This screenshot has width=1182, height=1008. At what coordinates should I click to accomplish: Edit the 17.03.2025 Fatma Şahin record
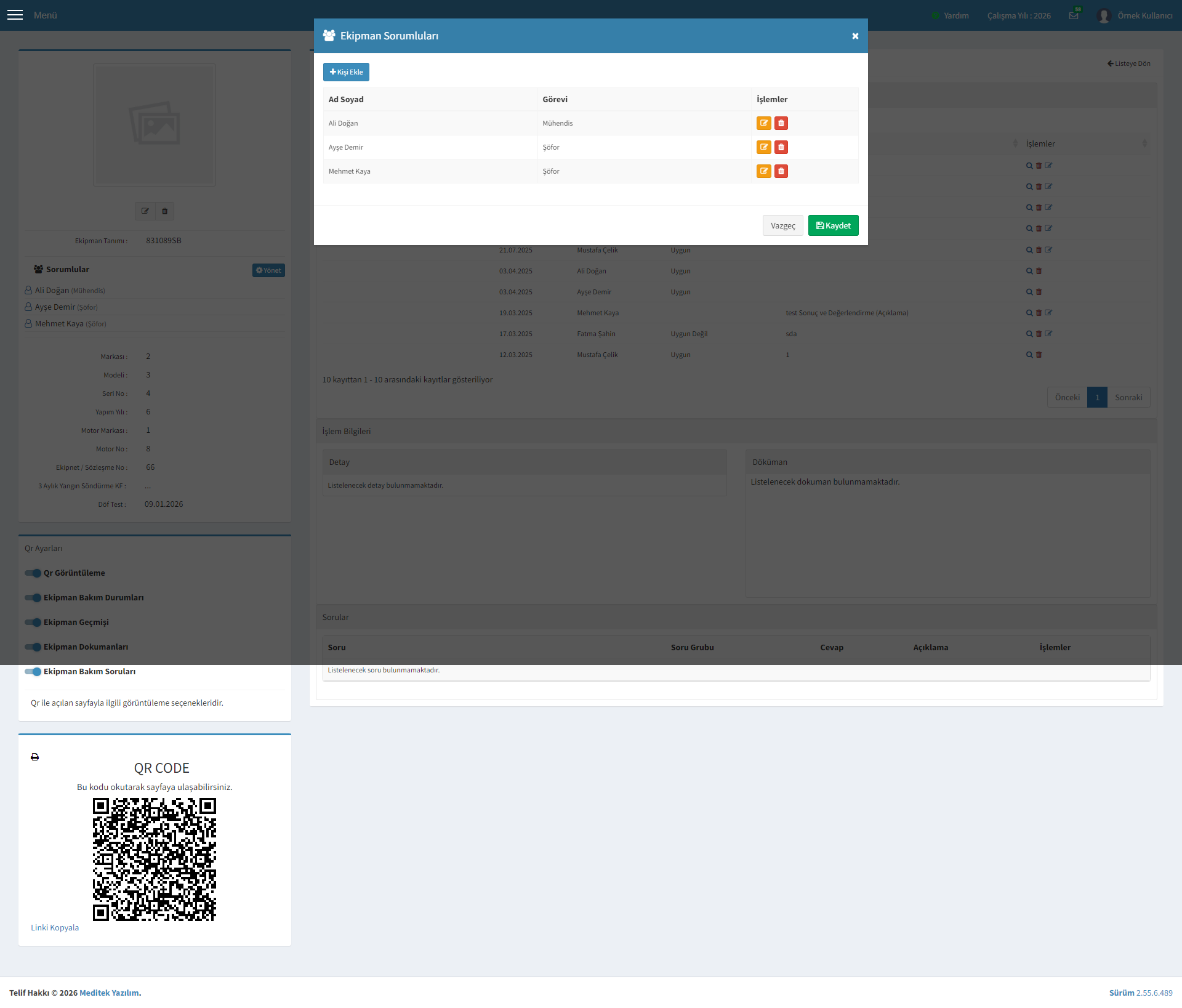pyautogui.click(x=1048, y=334)
